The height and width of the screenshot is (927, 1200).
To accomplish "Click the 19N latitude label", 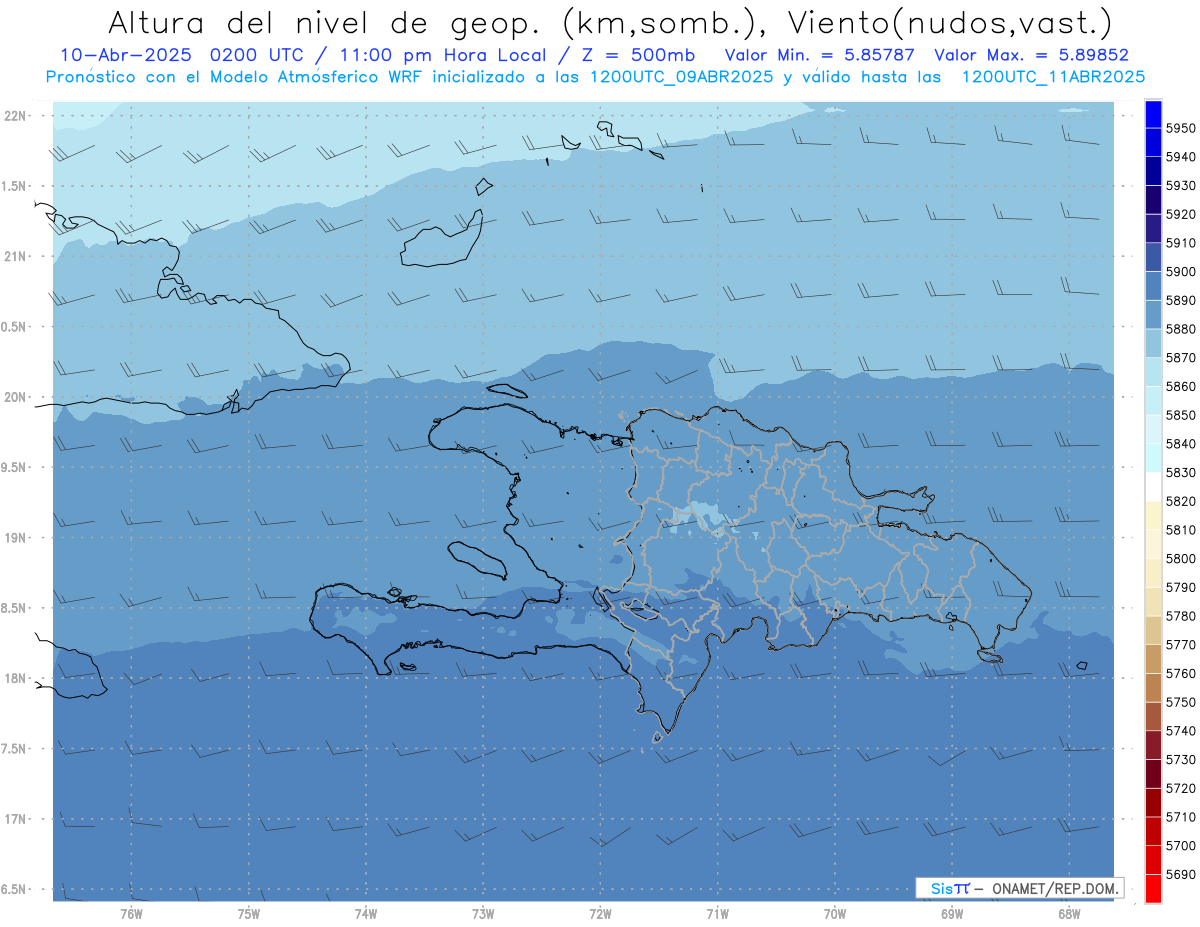I will [15, 537].
